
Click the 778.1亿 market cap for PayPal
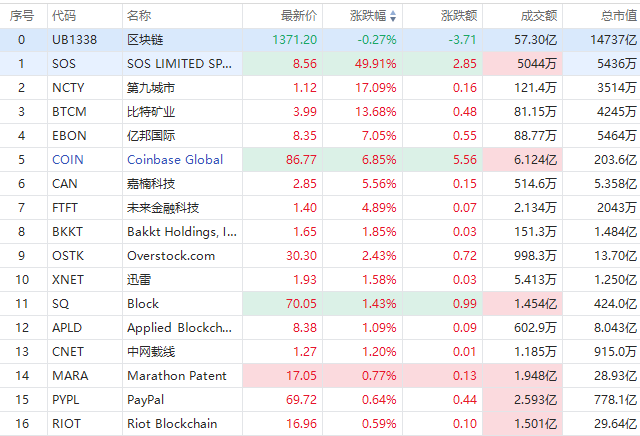(x=616, y=400)
